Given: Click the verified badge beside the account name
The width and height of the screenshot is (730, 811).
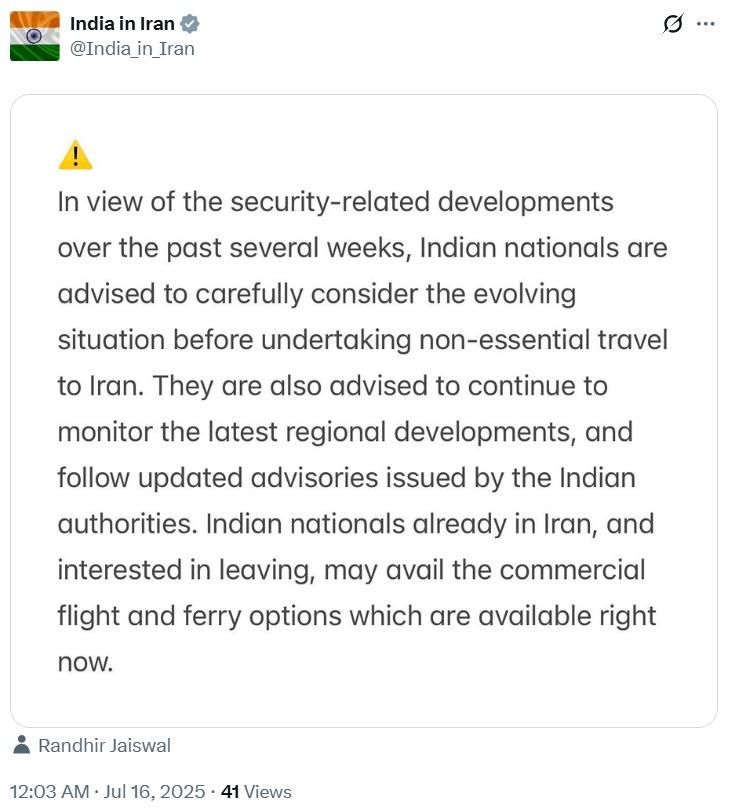Looking at the screenshot, I should (190, 24).
